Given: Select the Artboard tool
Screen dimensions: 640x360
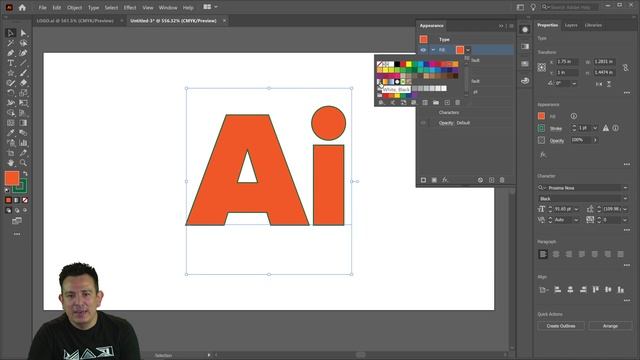Looking at the screenshot, I should (11, 153).
